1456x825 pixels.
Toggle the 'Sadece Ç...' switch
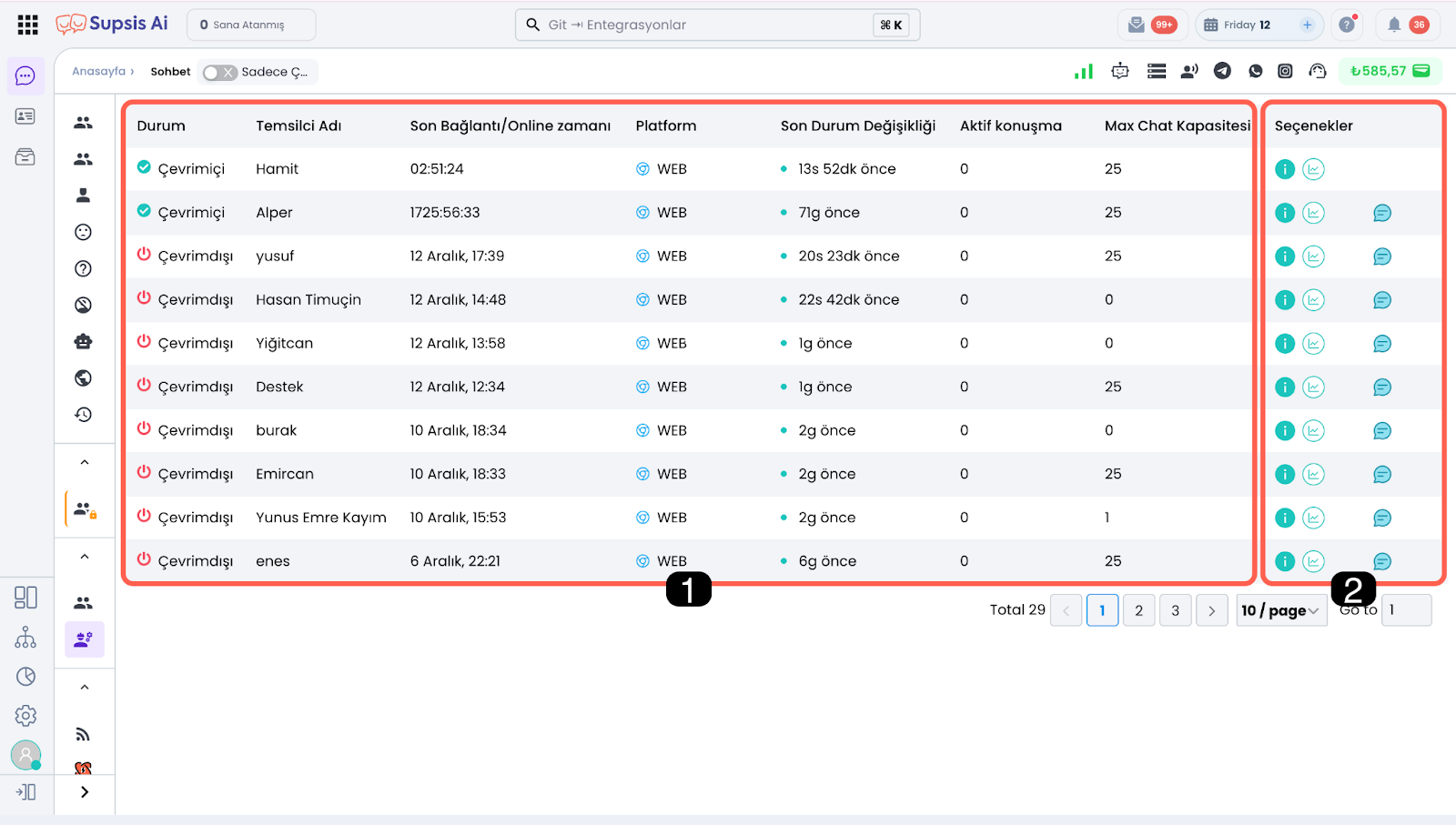click(219, 72)
